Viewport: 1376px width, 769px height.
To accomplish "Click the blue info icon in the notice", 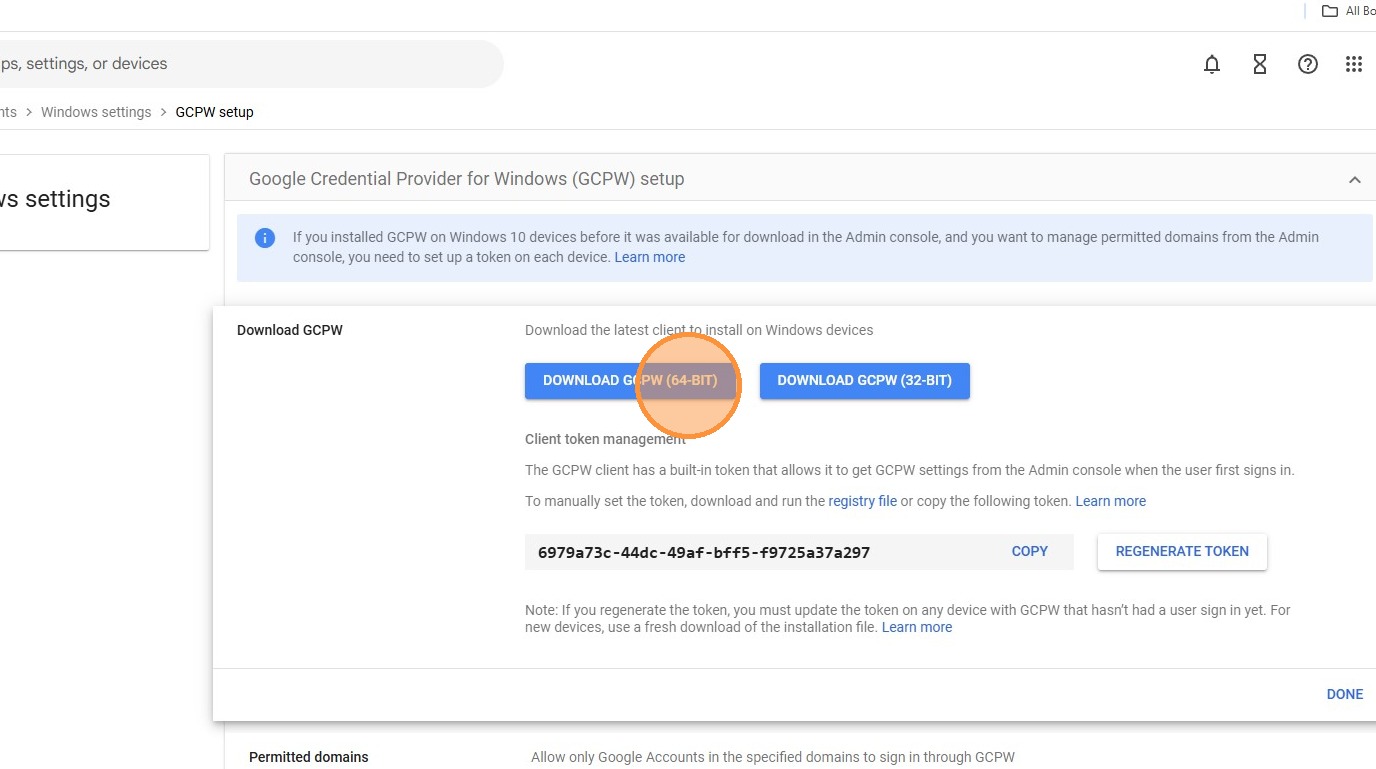I will click(265, 238).
